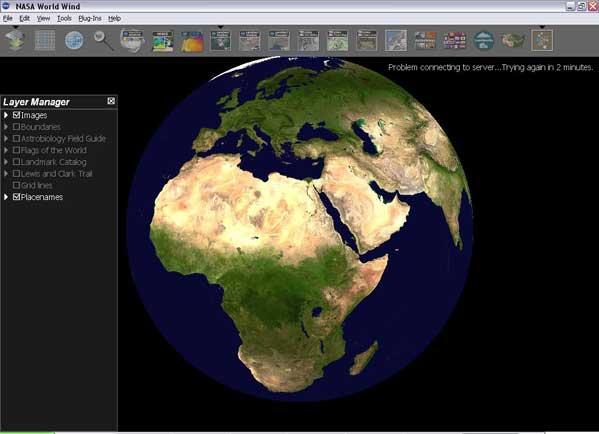
Task: Uncheck the Images layer checkbox
Action: click(x=16, y=115)
